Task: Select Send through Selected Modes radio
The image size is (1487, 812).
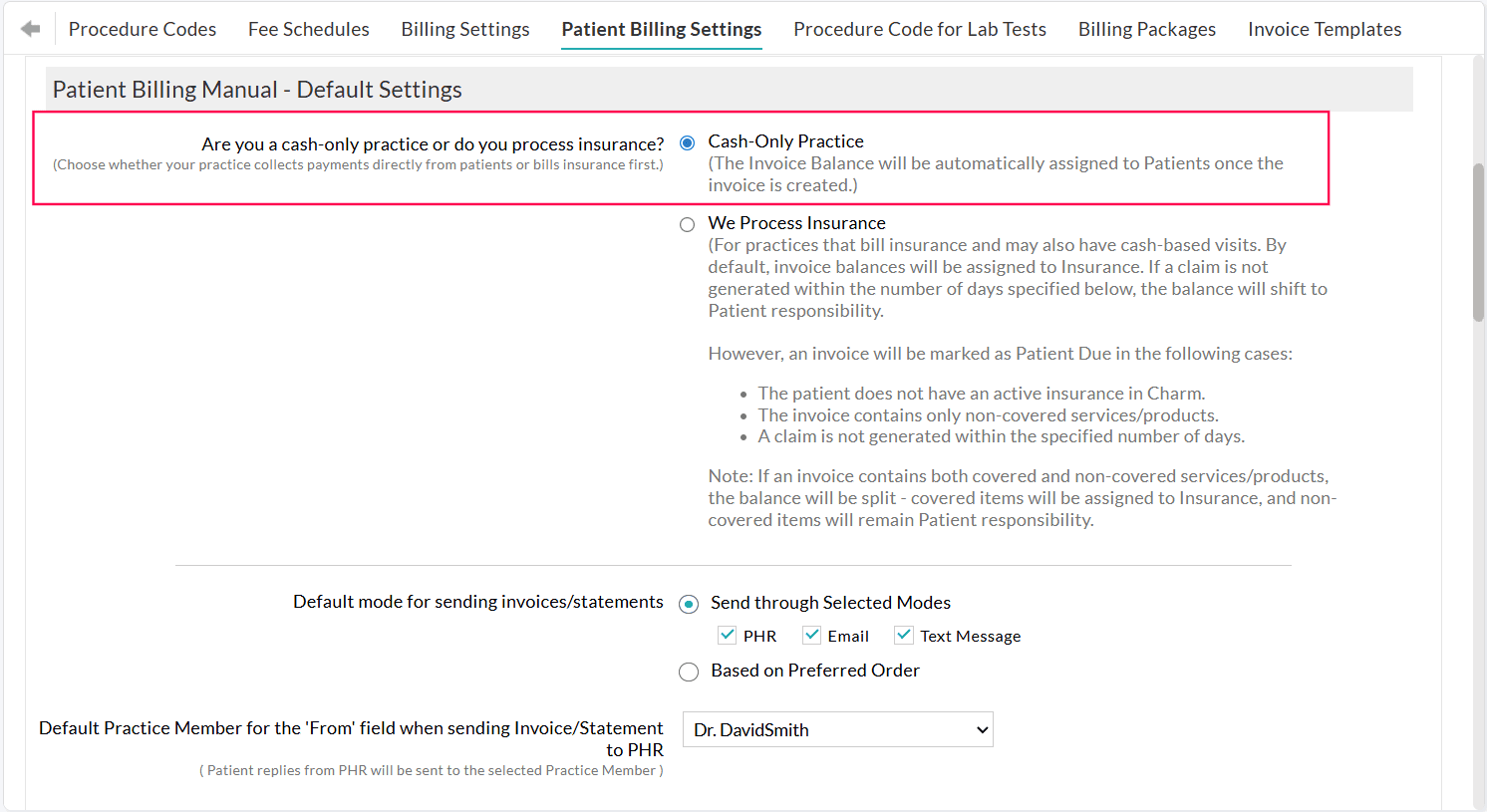Action: (689, 604)
